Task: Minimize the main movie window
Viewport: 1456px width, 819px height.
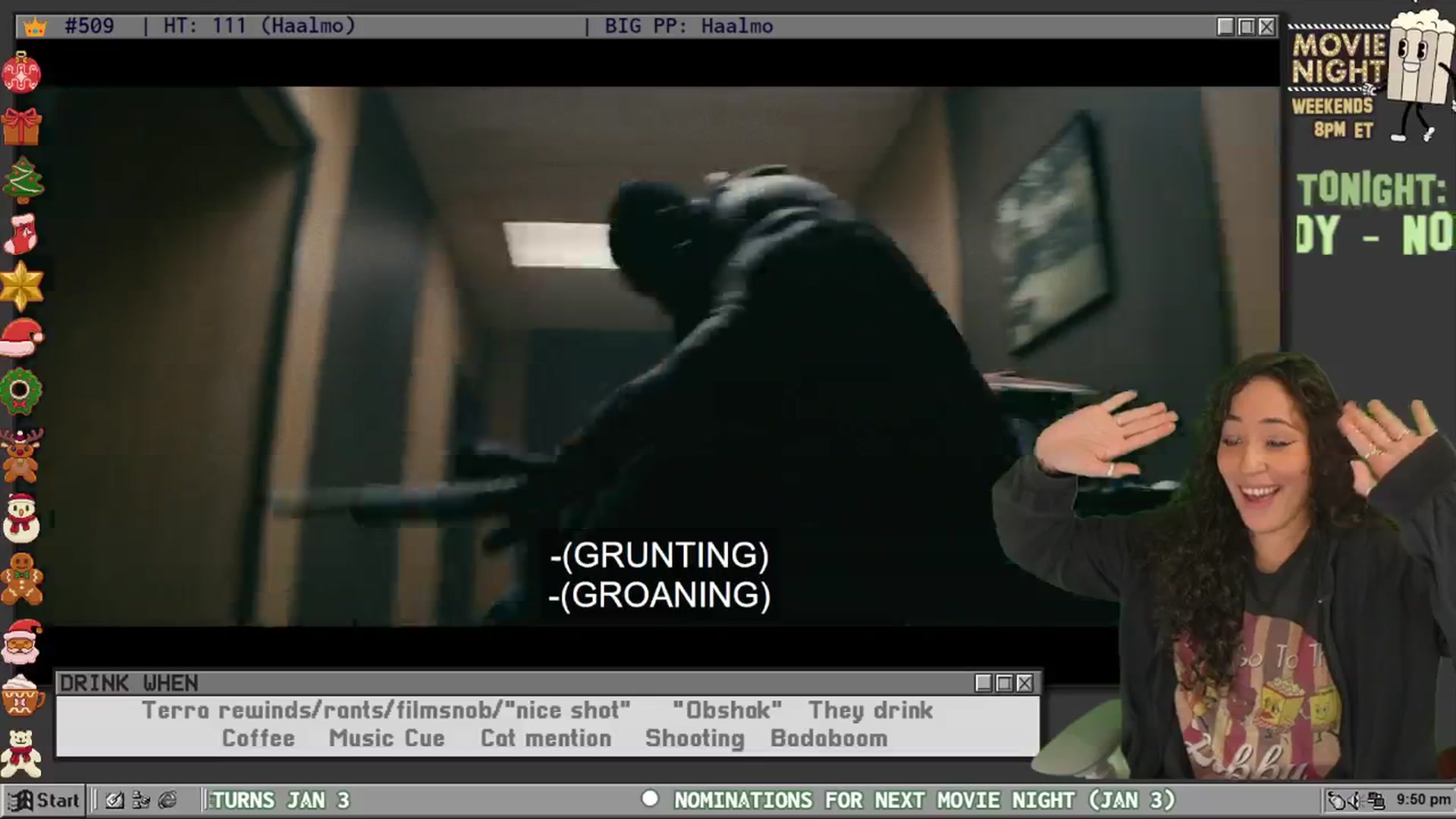Action: (1225, 27)
